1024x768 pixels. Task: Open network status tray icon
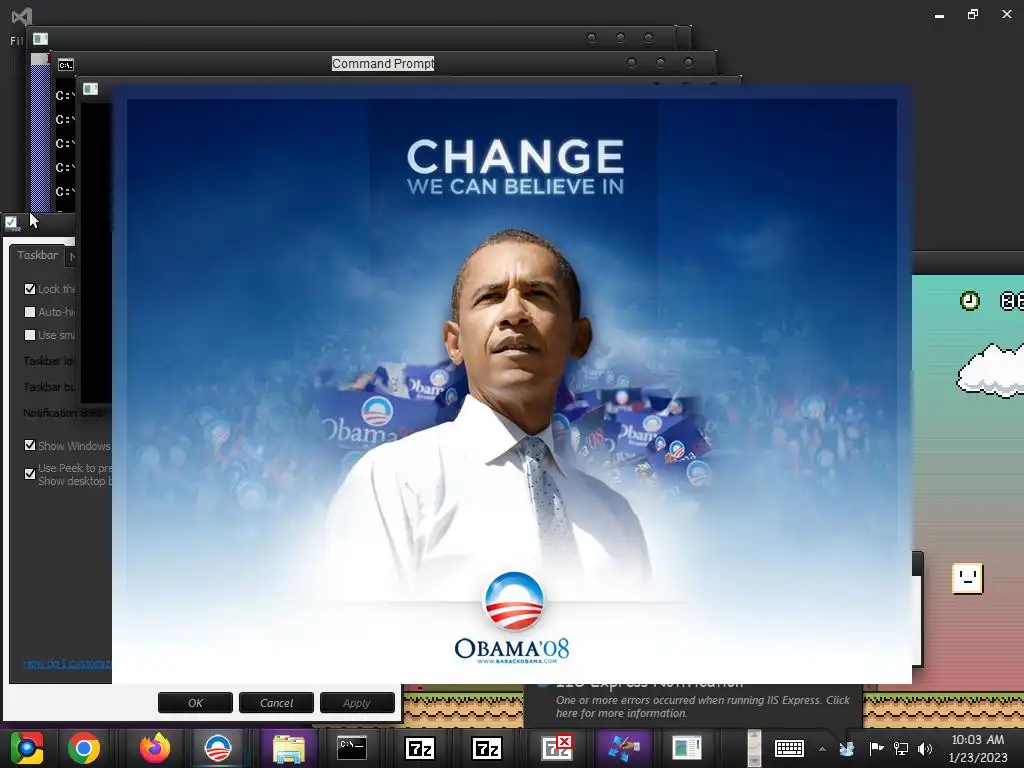901,749
